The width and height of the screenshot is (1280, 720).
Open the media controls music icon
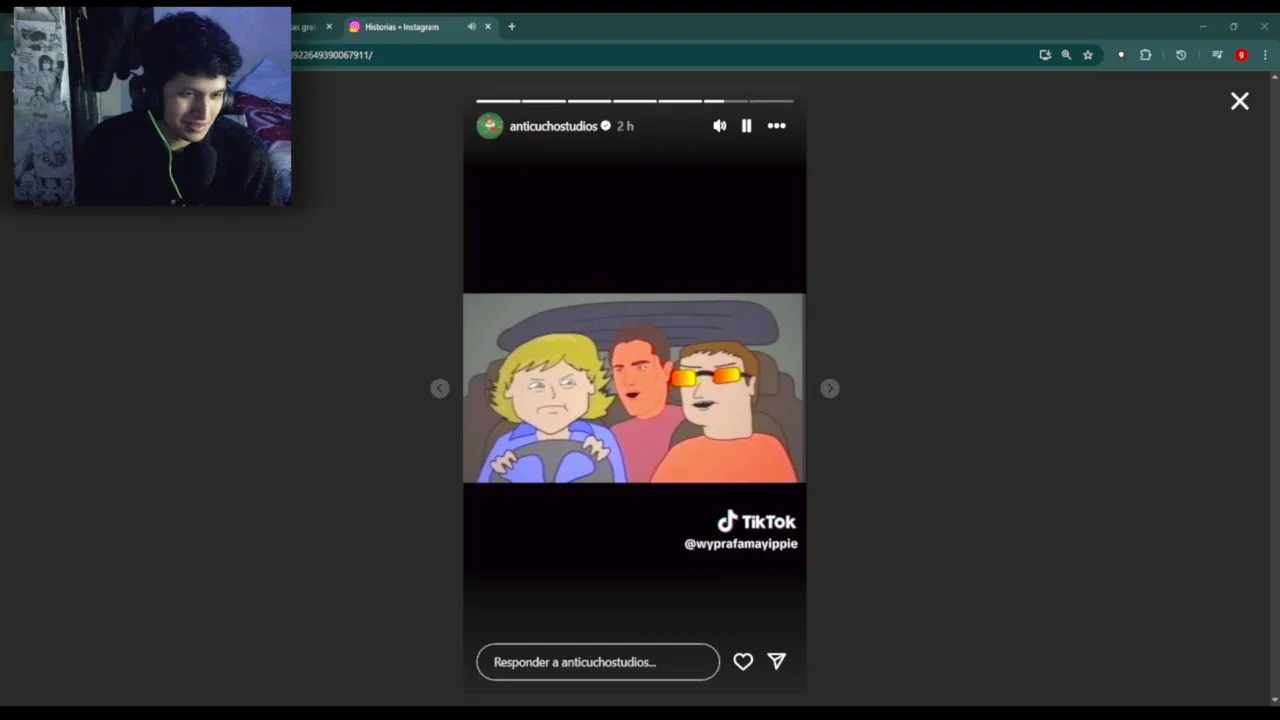point(1217,55)
